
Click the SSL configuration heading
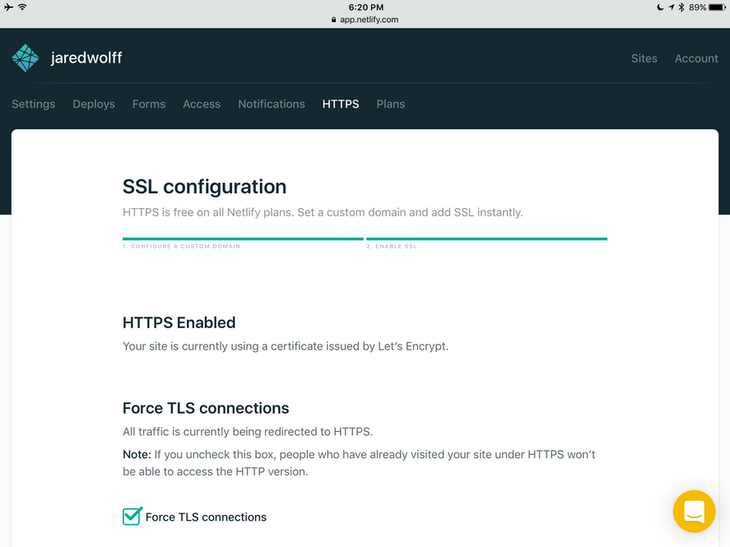click(x=204, y=187)
